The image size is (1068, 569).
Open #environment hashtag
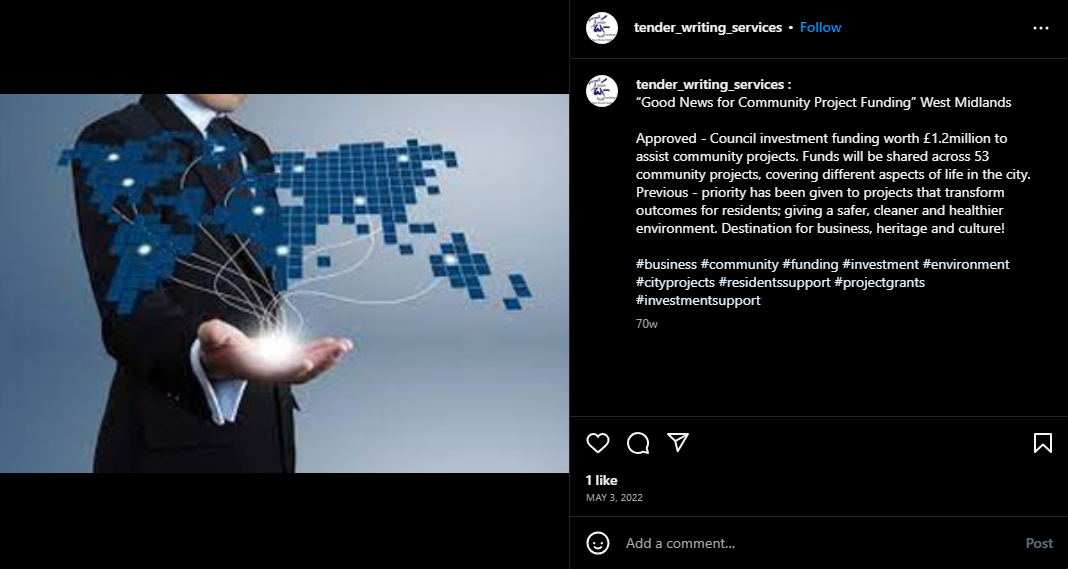click(966, 264)
